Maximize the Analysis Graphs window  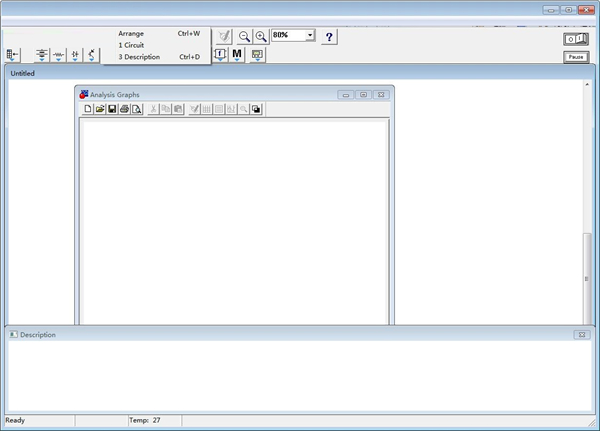[x=364, y=95]
